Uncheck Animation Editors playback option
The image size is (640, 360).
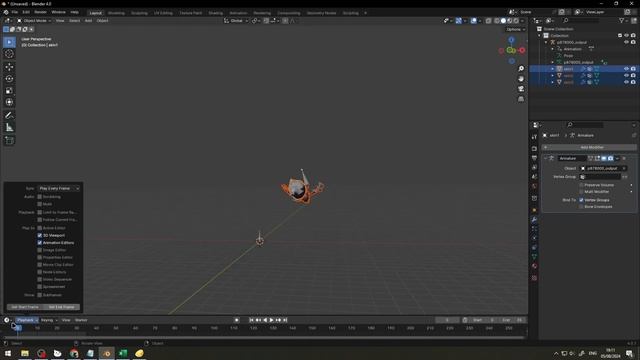point(40,243)
